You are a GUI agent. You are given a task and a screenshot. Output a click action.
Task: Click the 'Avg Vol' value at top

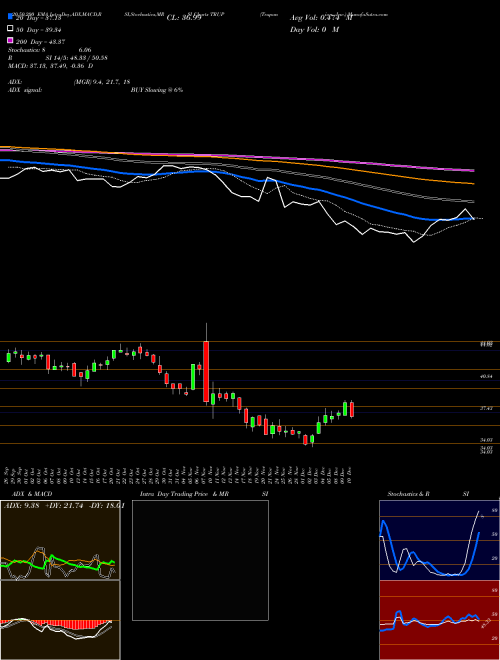pos(321,18)
